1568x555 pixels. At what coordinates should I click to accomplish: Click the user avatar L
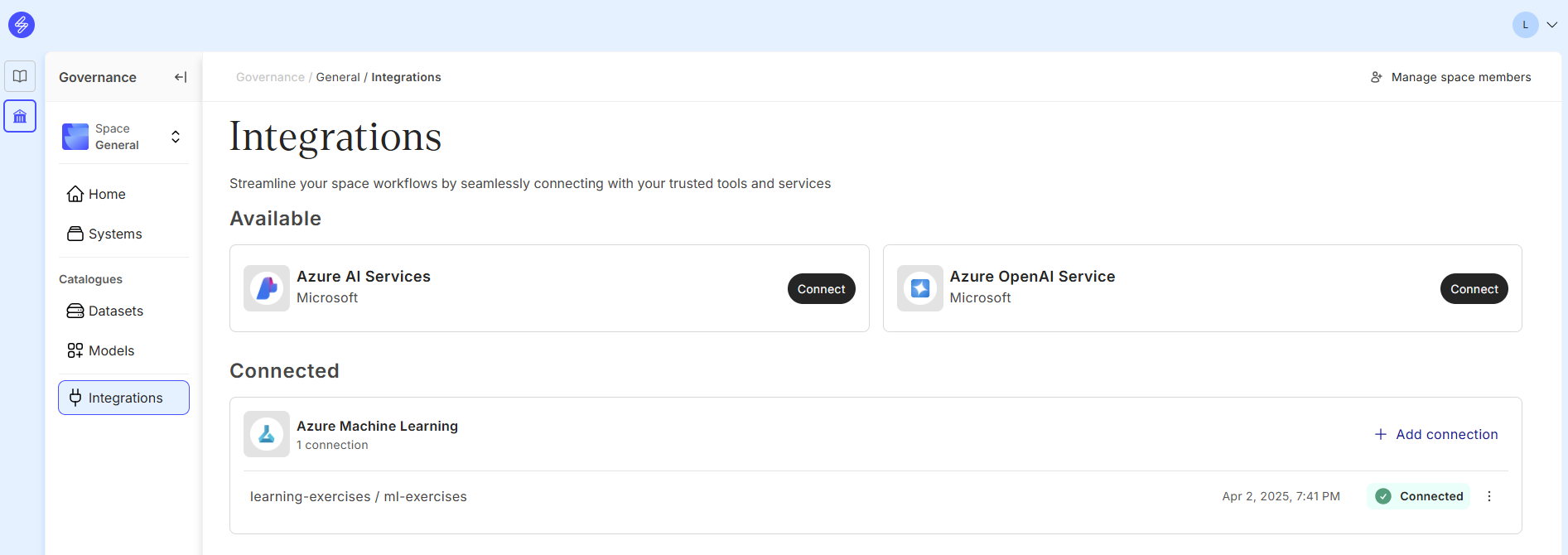tap(1525, 25)
